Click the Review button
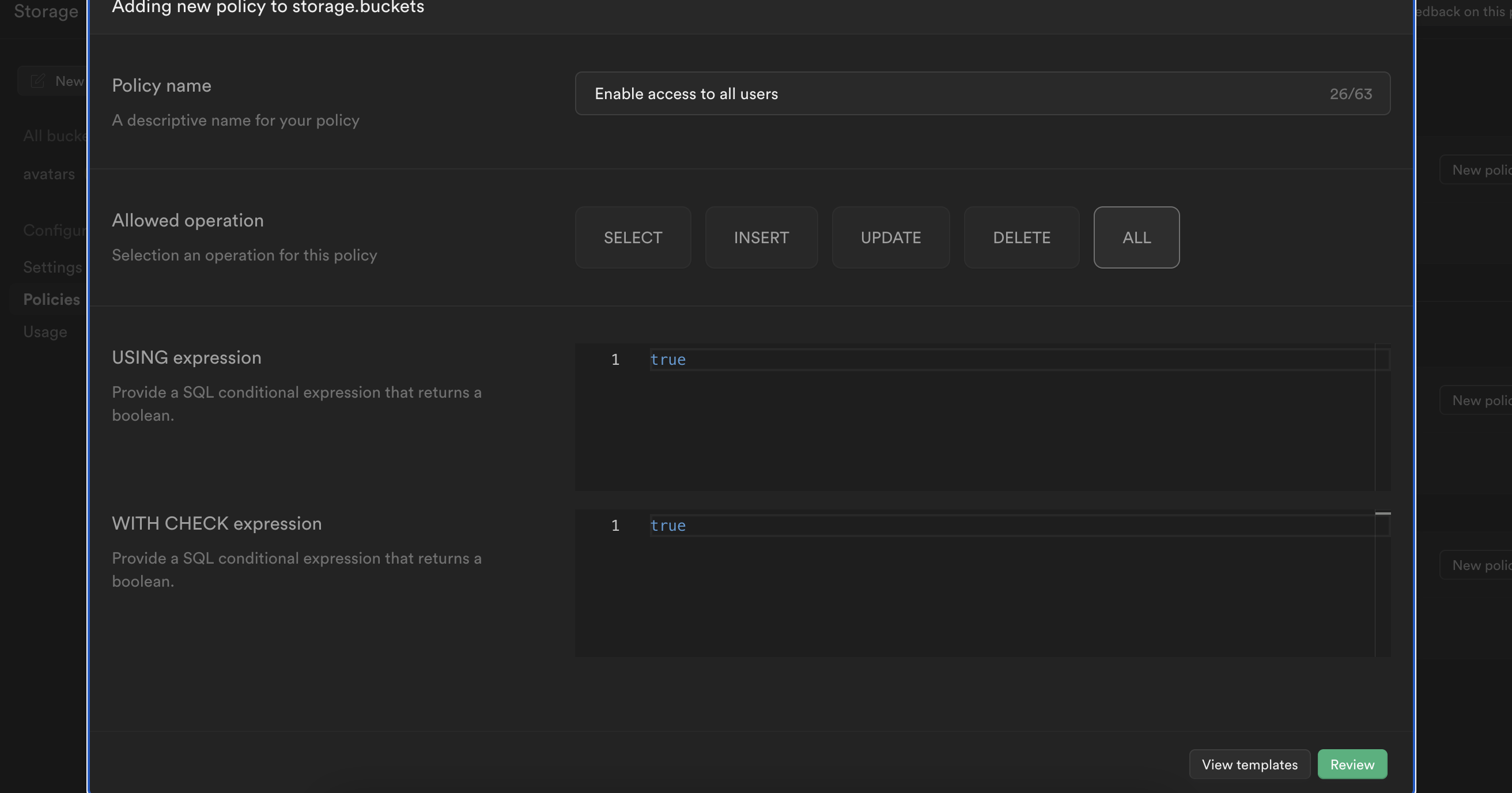The image size is (1512, 793). click(1352, 764)
